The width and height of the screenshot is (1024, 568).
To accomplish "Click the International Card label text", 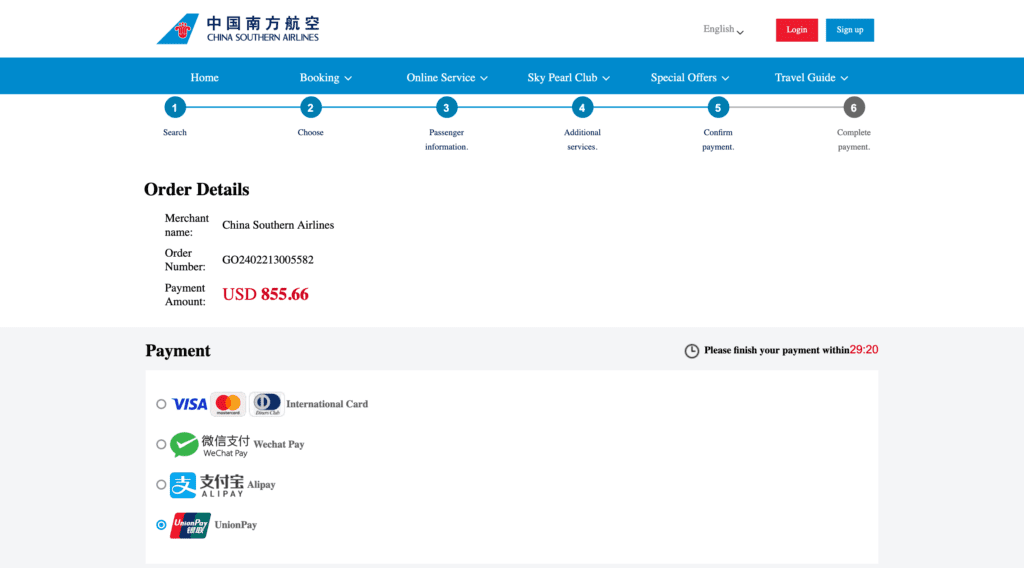I will pyautogui.click(x=327, y=404).
